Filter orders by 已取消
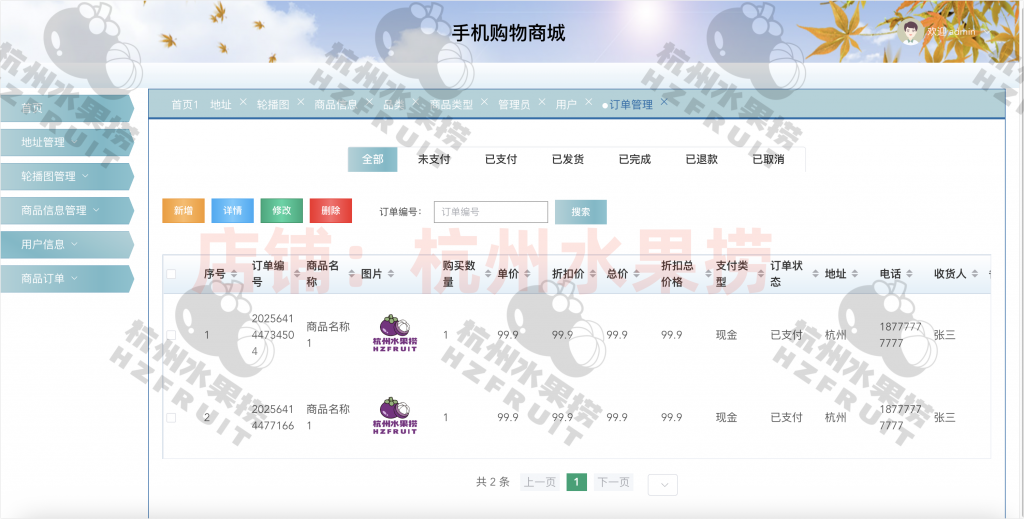Viewport: 1024px width, 519px height. point(768,159)
